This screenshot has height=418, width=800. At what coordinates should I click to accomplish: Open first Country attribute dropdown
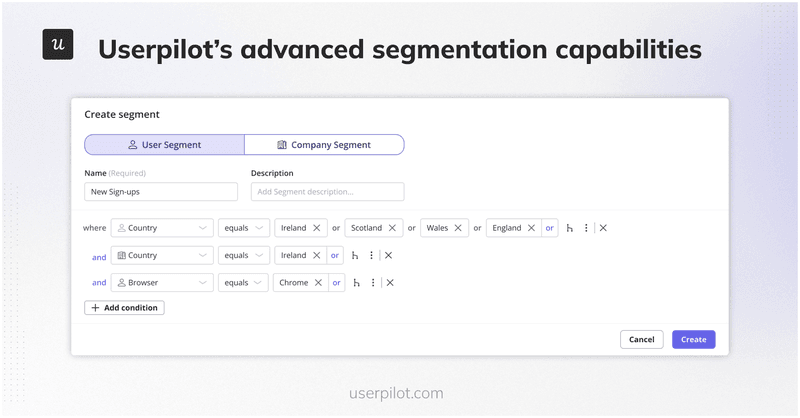tap(162, 228)
